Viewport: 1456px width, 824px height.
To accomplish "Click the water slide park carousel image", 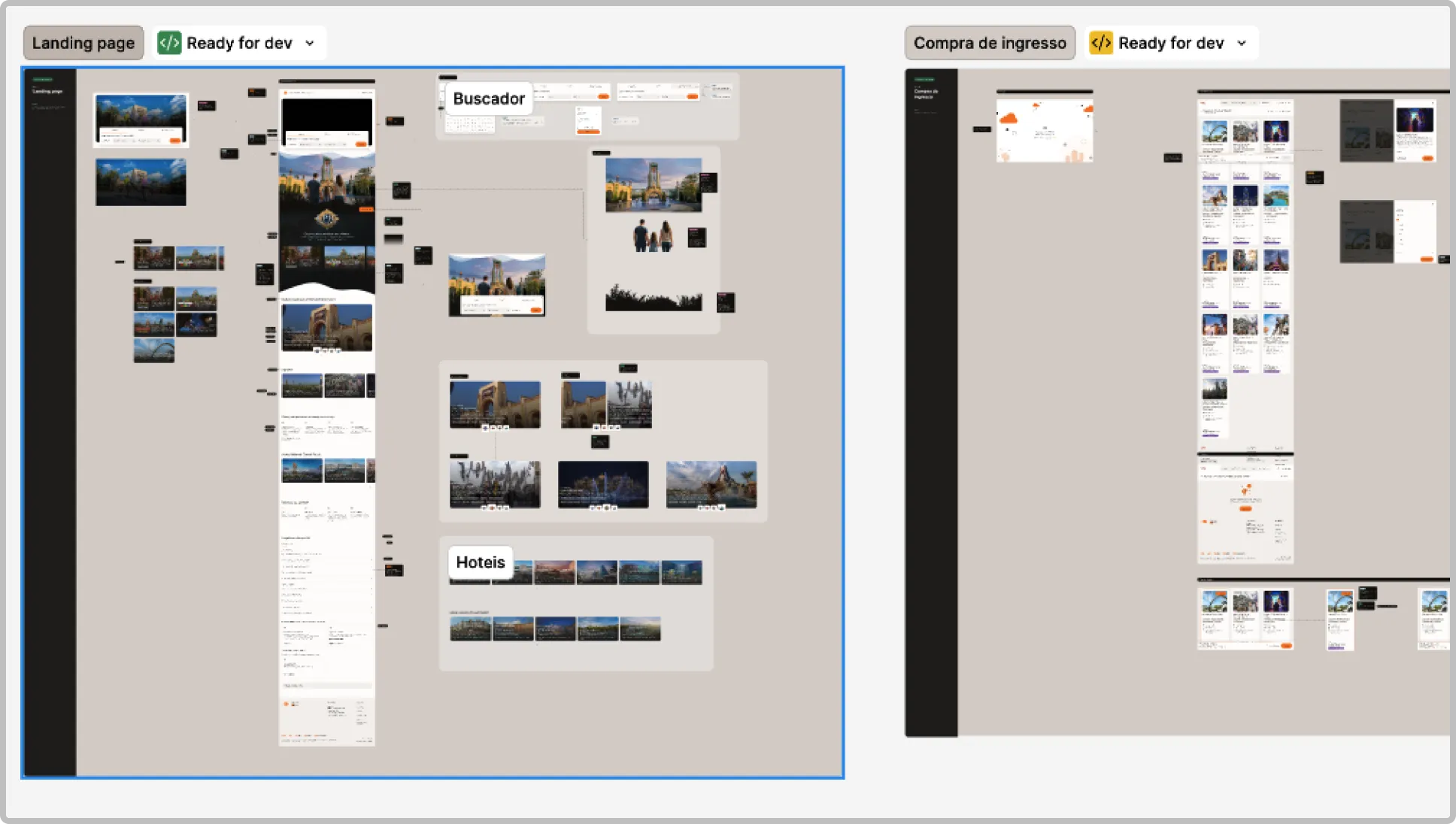I will (711, 485).
